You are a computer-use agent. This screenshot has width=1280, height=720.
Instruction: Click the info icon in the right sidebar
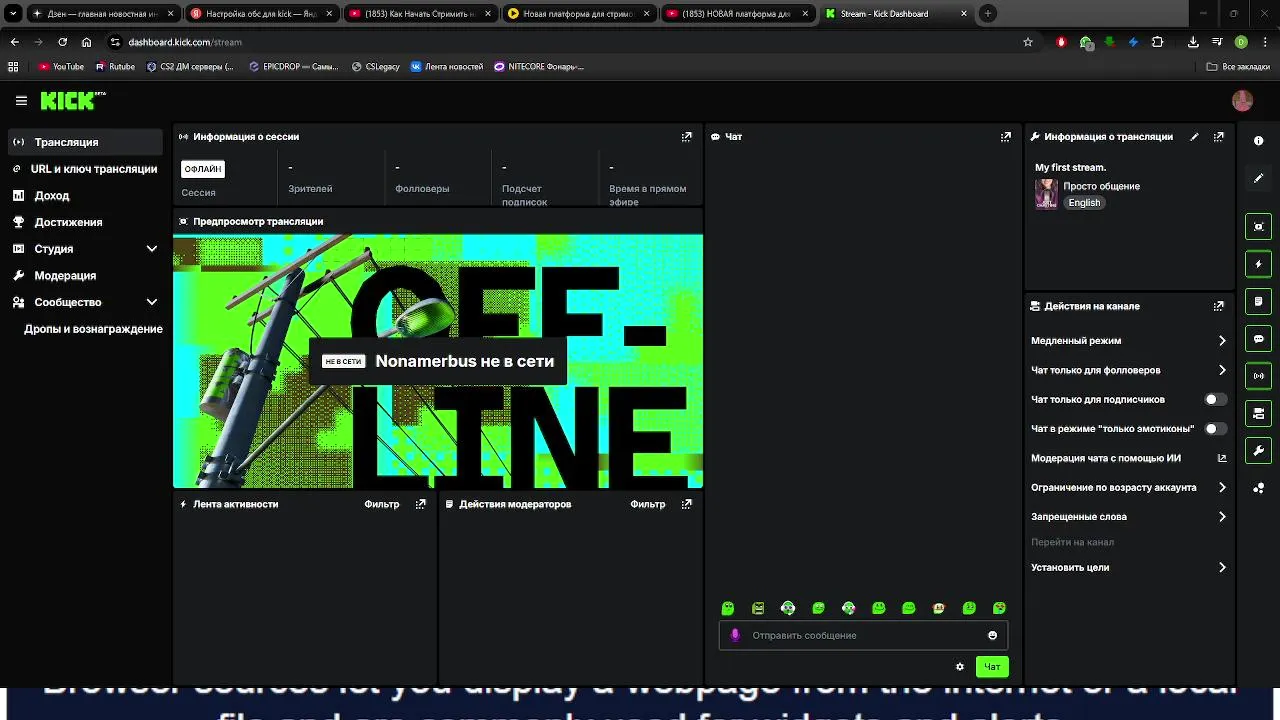[x=1258, y=141]
